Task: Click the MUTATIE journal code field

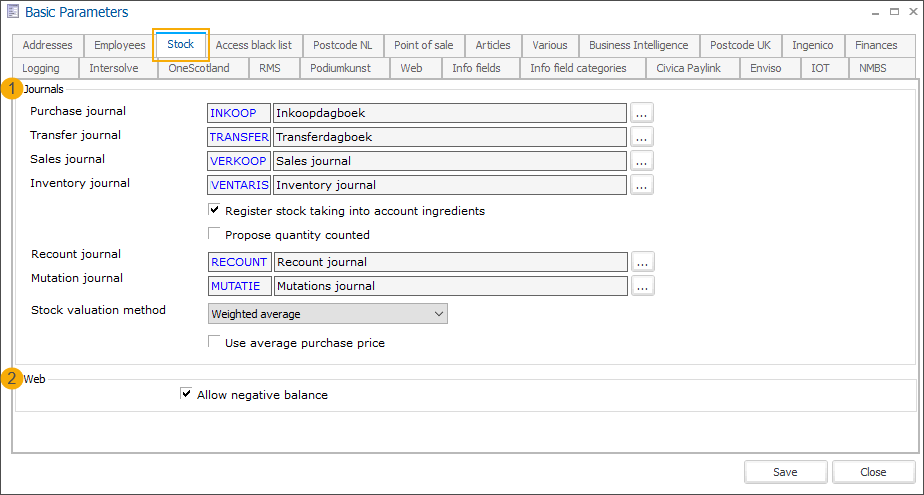Action: tap(240, 286)
